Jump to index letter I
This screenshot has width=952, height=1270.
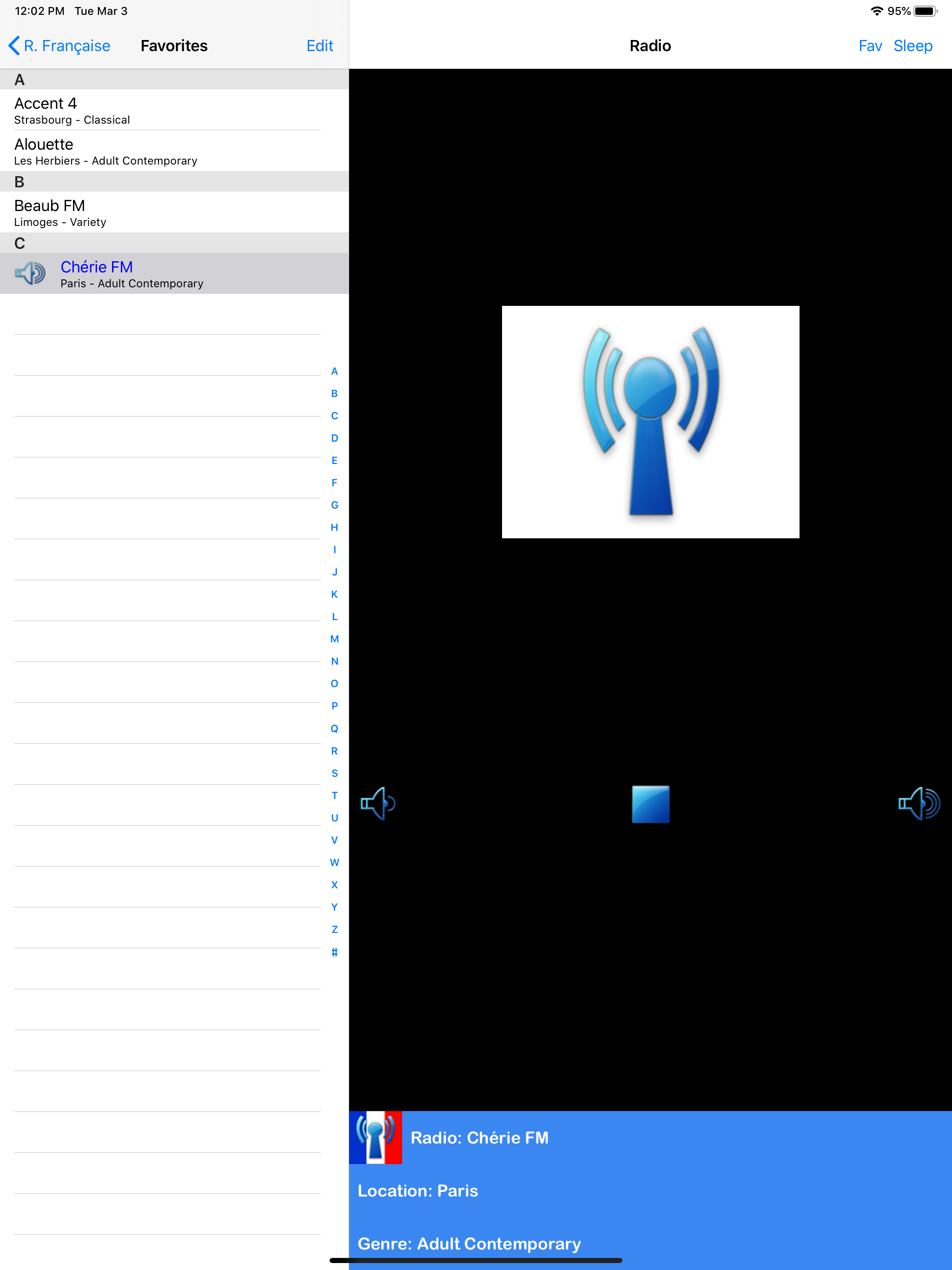(x=335, y=550)
